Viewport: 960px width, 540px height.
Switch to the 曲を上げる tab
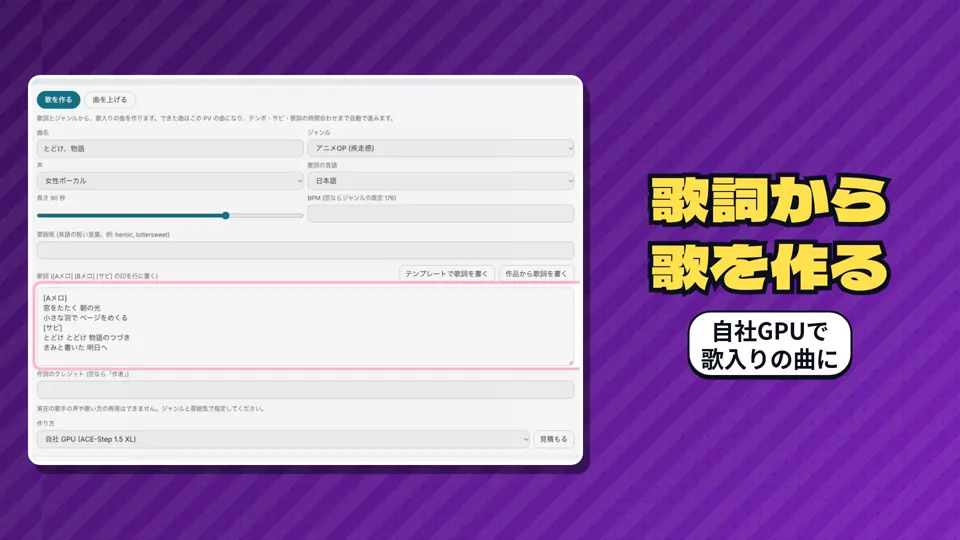point(110,99)
